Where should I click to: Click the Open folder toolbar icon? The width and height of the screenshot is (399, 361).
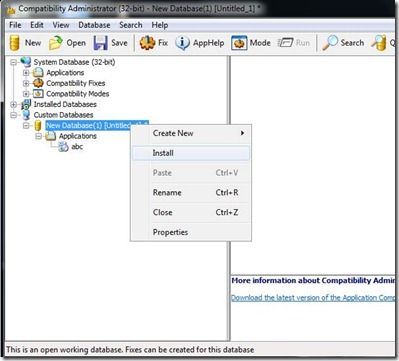click(55, 43)
